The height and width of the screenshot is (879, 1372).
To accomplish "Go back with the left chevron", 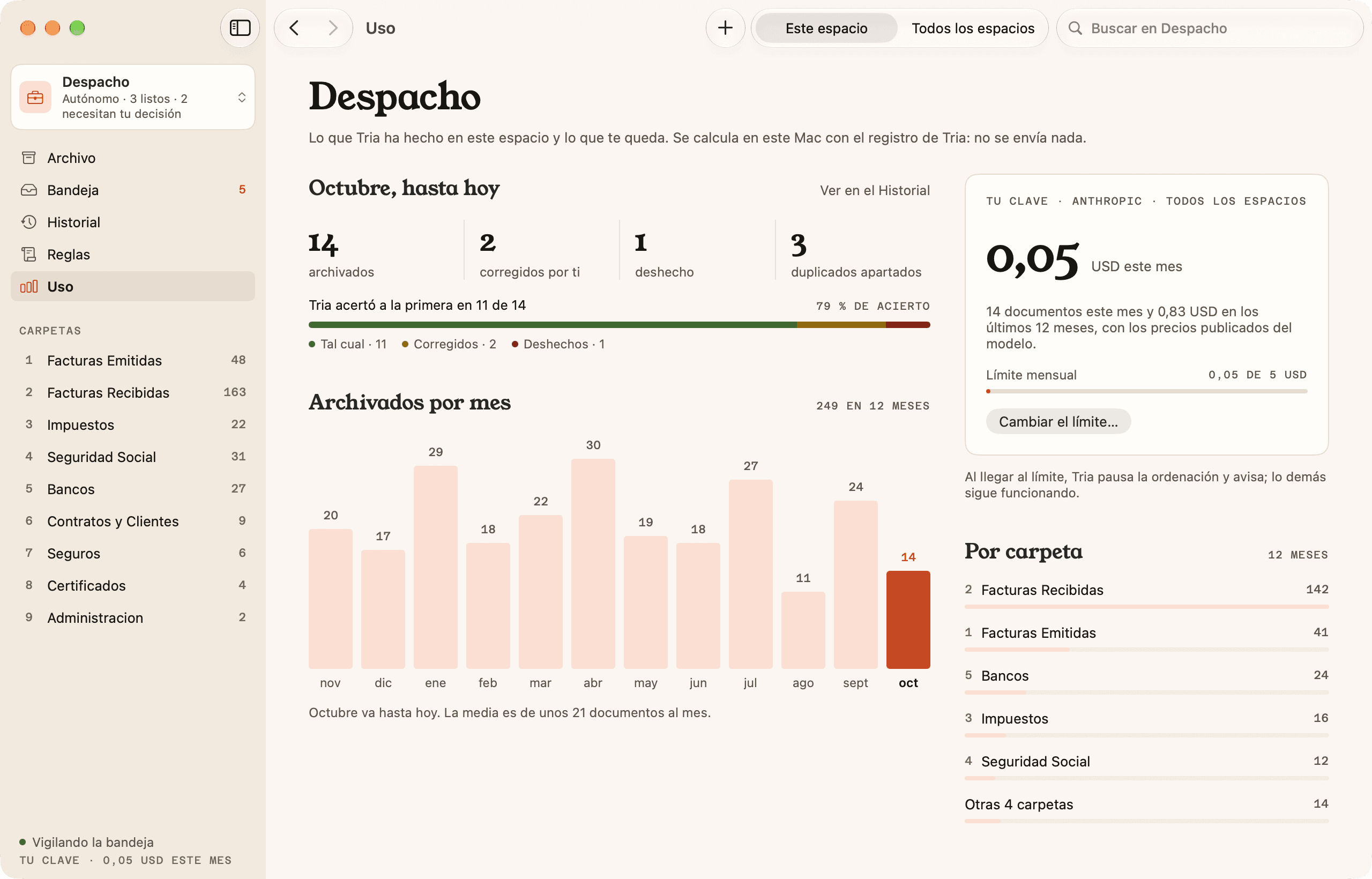I will pyautogui.click(x=294, y=28).
